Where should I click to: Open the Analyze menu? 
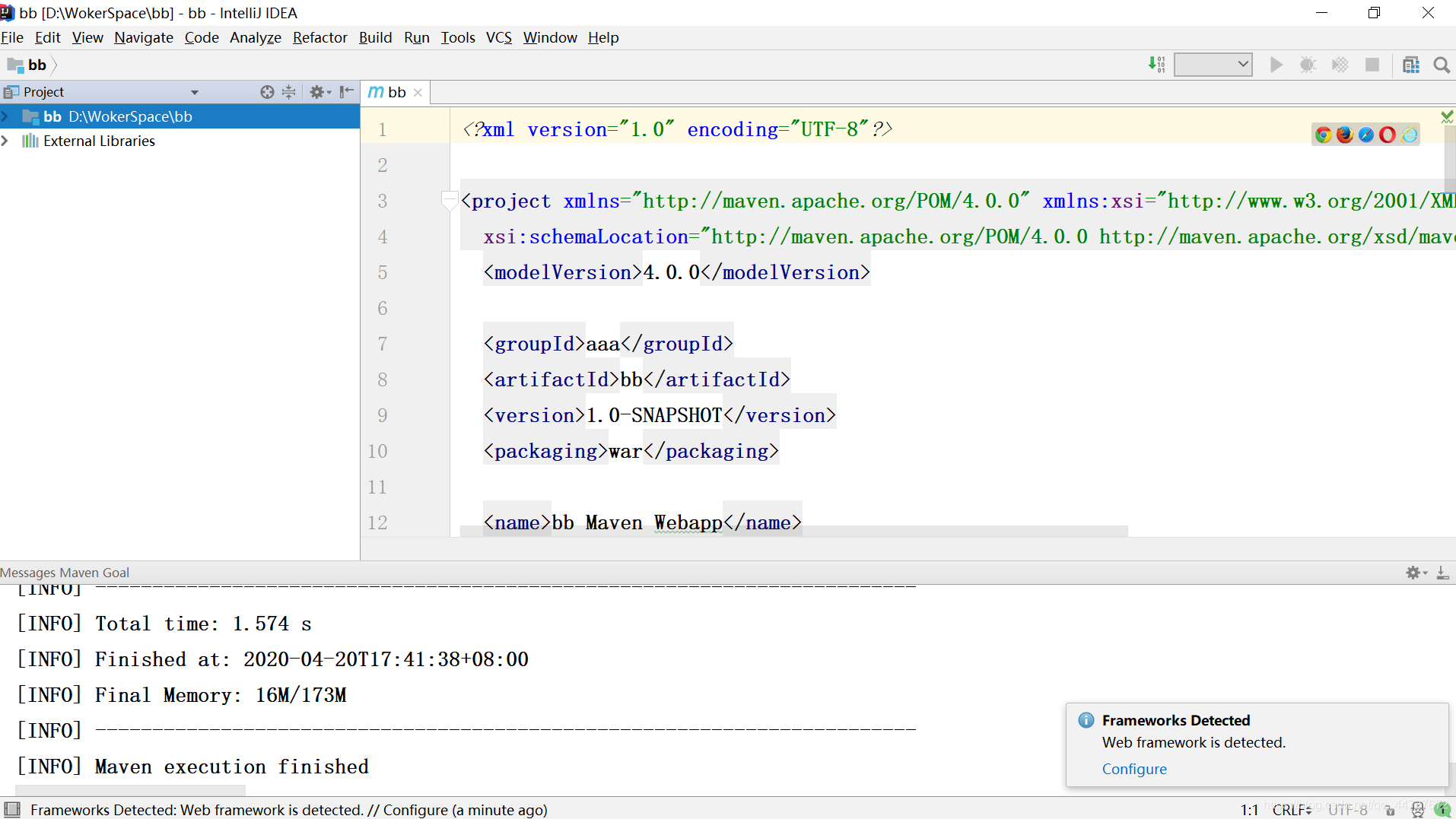[x=256, y=37]
